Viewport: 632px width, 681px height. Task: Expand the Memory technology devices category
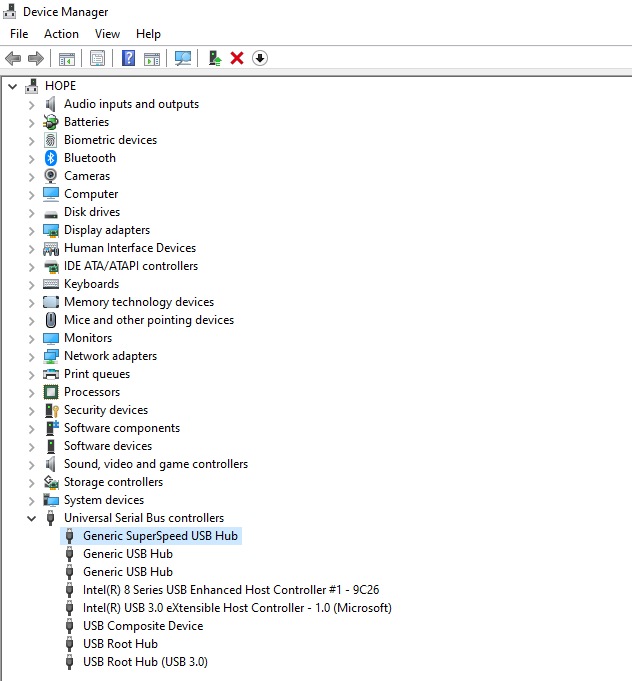[x=31, y=303]
